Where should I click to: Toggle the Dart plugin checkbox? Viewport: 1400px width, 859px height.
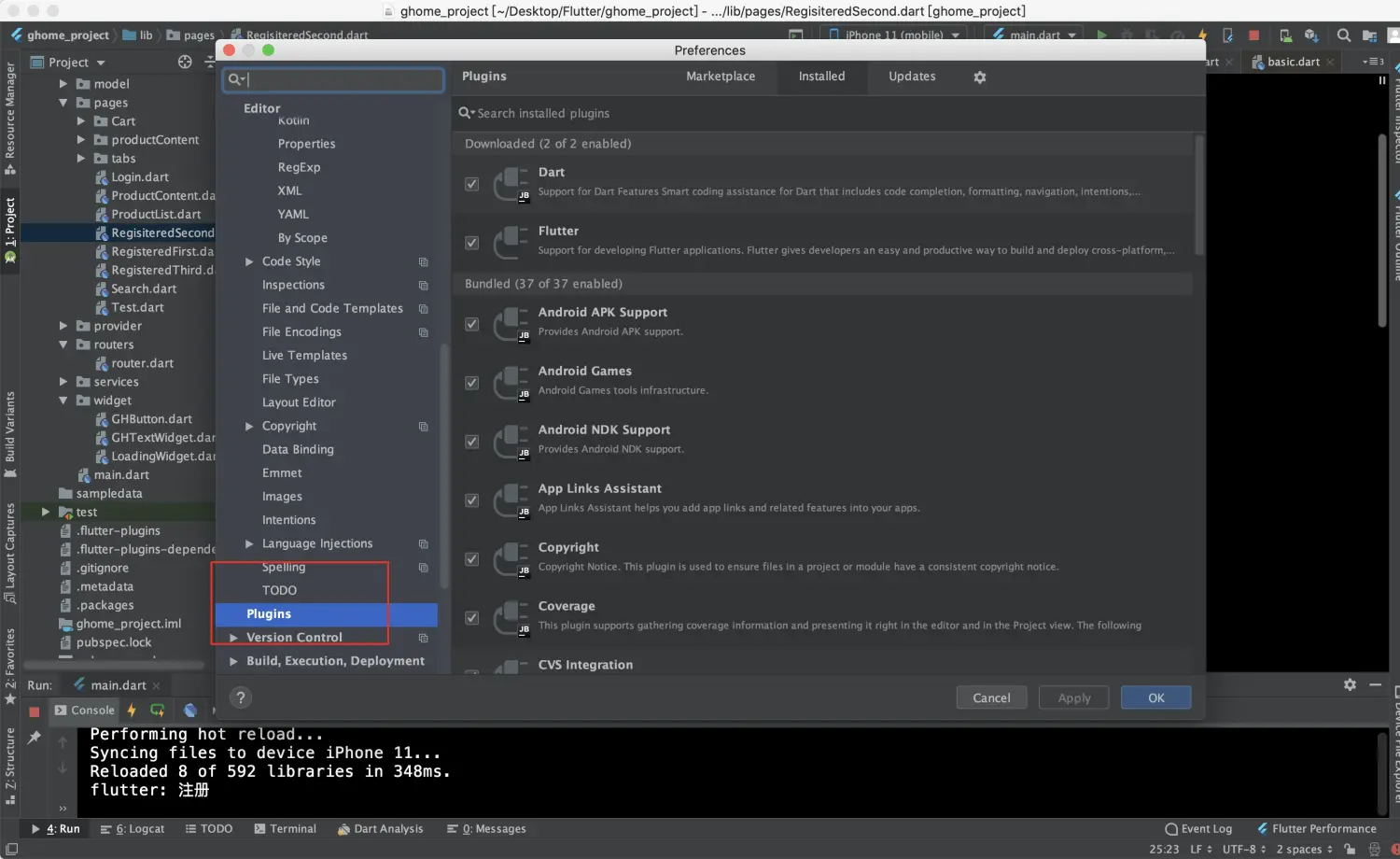pyautogui.click(x=472, y=184)
